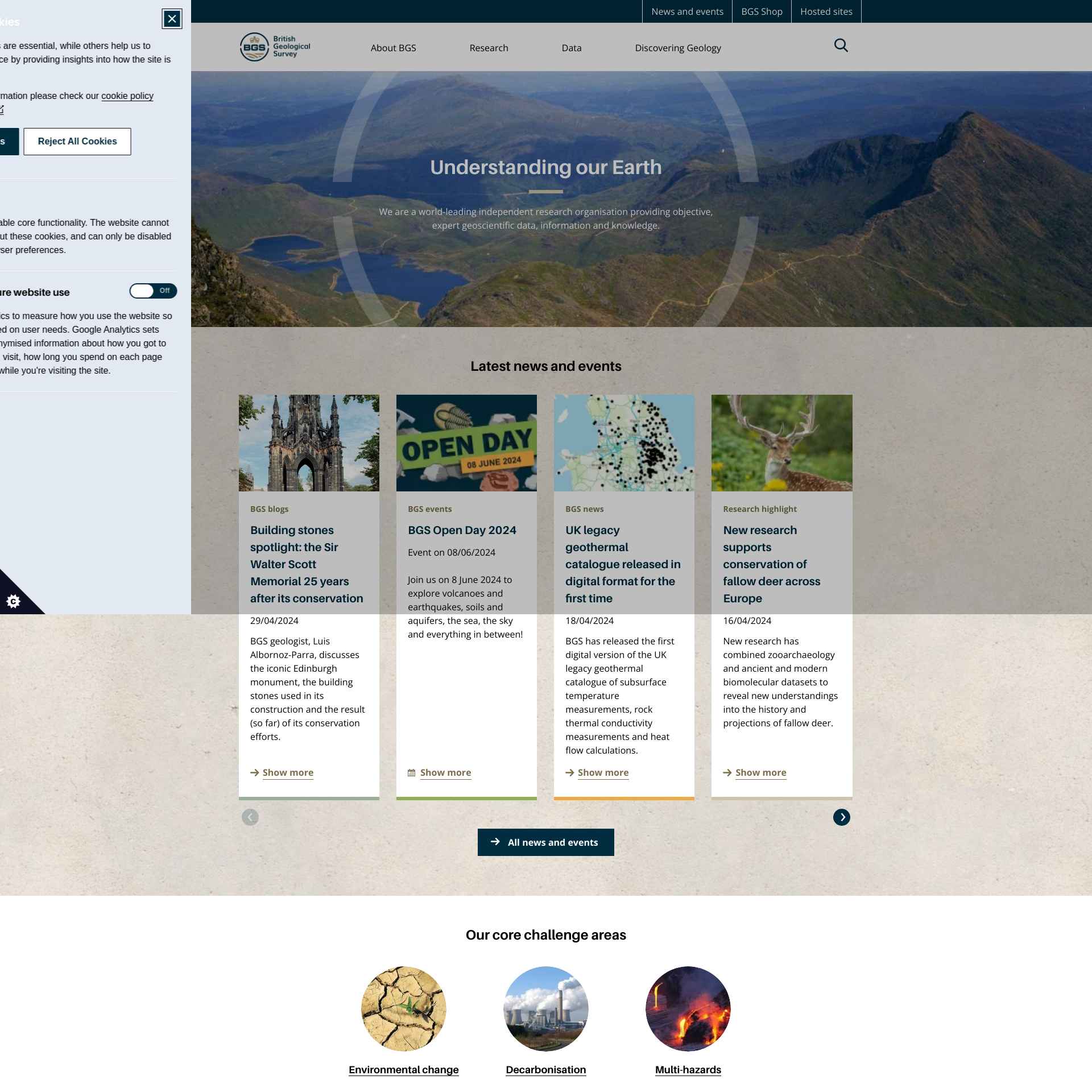Image resolution: width=1092 pixels, height=1092 pixels.
Task: Toggle the website use analytics switch
Action: pos(152,290)
